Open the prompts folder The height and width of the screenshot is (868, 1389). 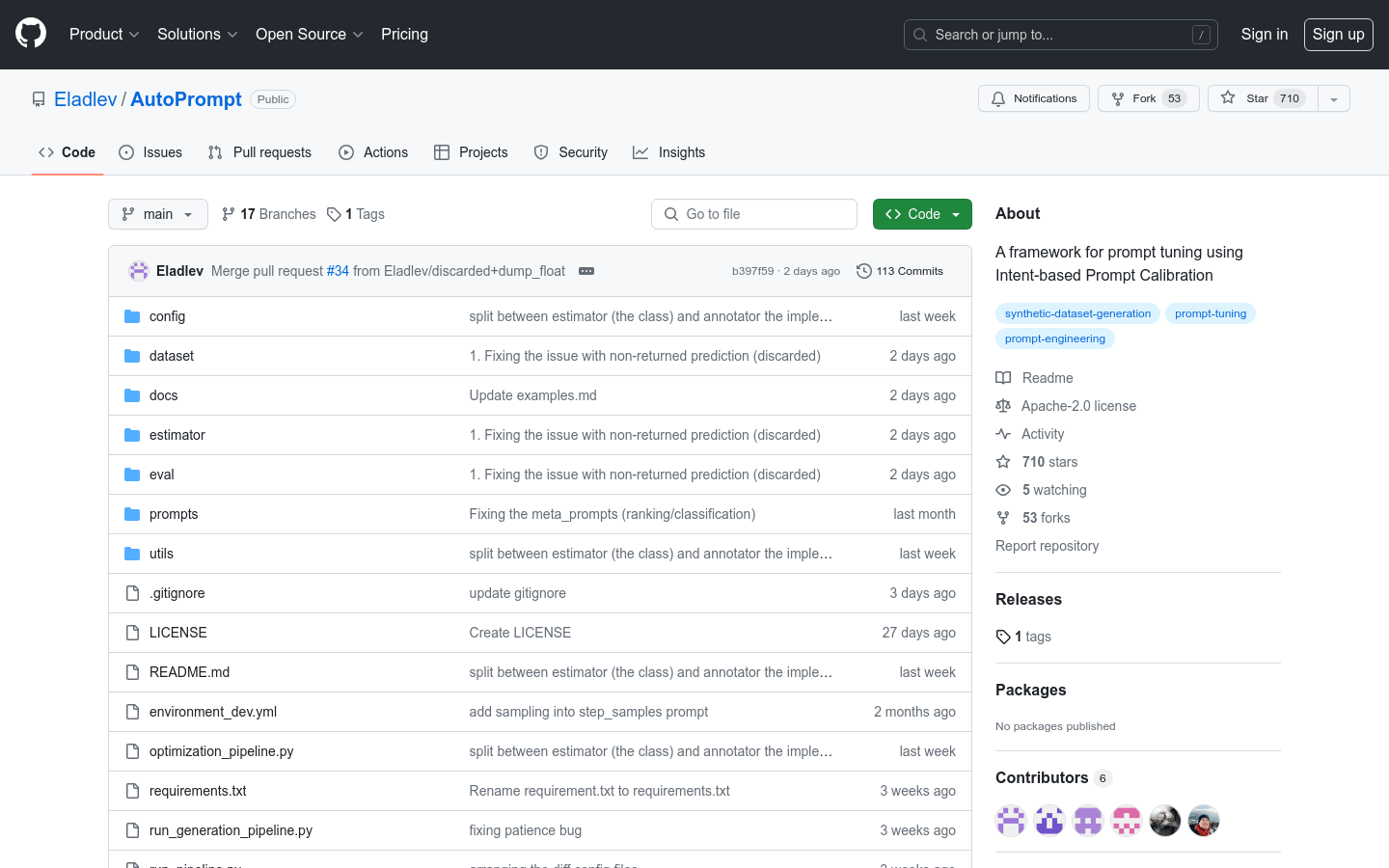pyautogui.click(x=174, y=514)
